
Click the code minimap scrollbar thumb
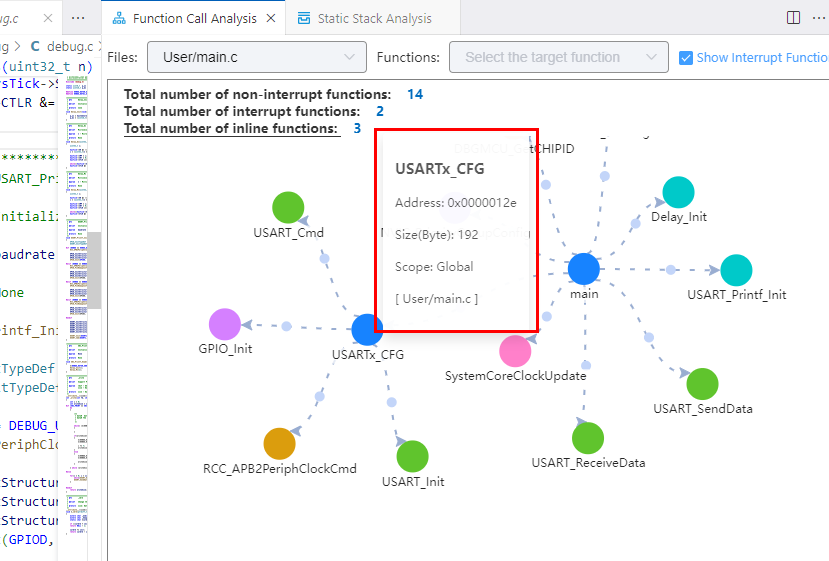pos(94,270)
